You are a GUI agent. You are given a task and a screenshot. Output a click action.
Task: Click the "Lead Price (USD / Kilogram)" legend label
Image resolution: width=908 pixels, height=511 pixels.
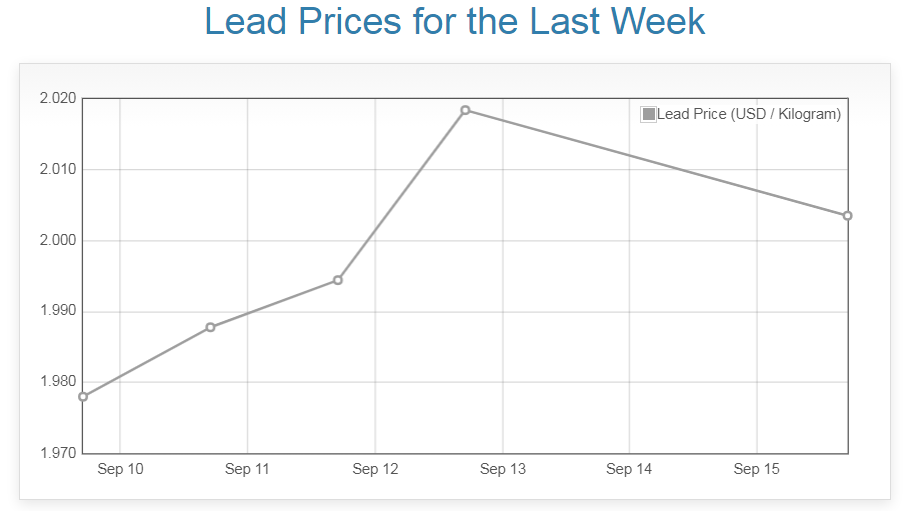(749, 114)
